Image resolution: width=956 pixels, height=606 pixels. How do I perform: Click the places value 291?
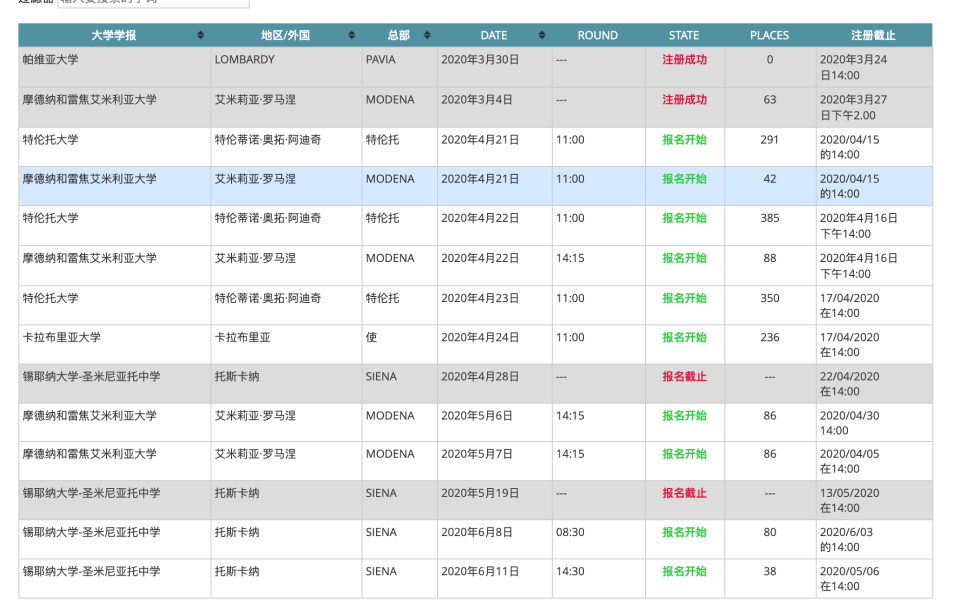pos(769,140)
